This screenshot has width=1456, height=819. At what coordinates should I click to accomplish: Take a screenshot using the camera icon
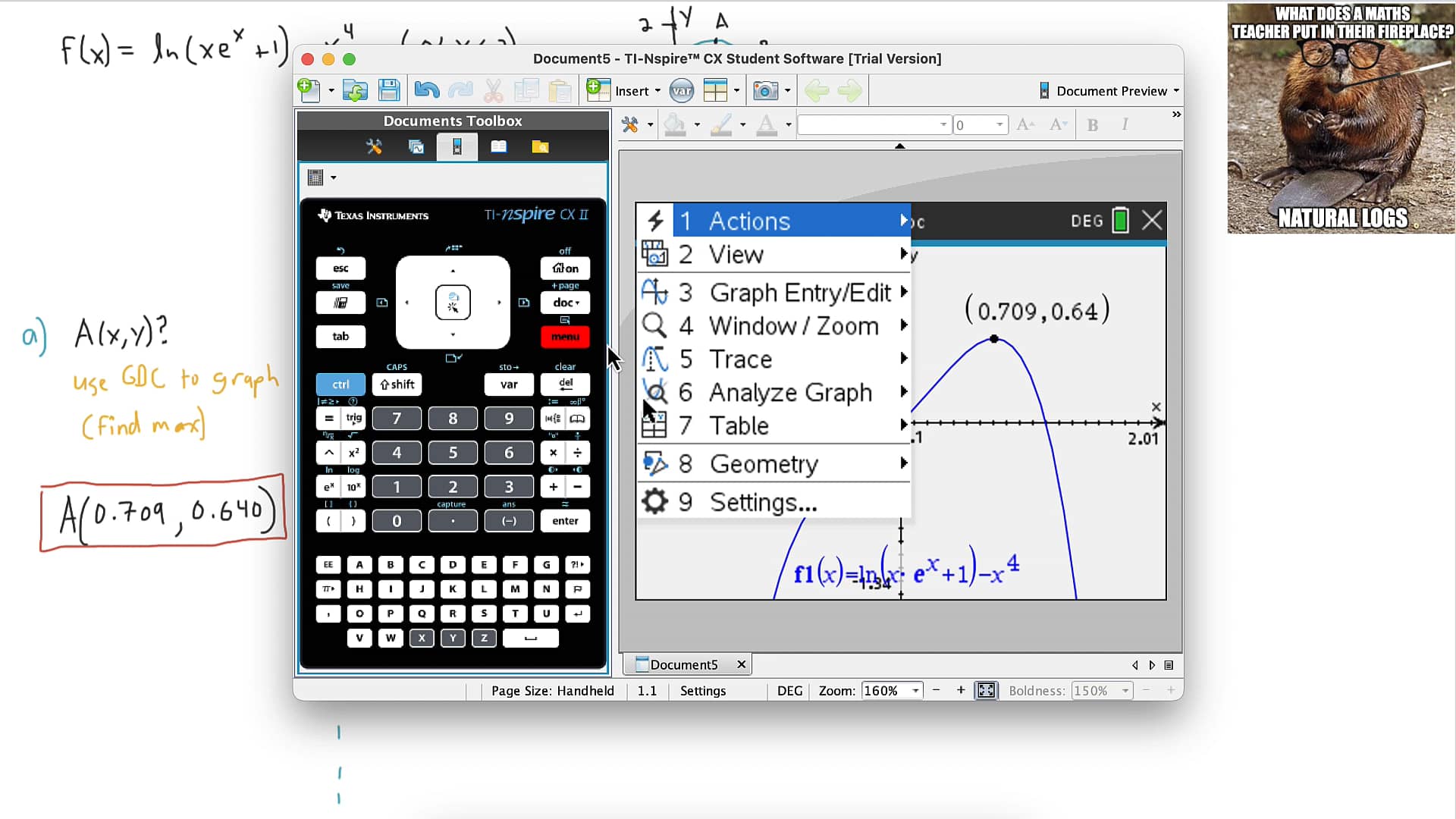click(x=765, y=90)
